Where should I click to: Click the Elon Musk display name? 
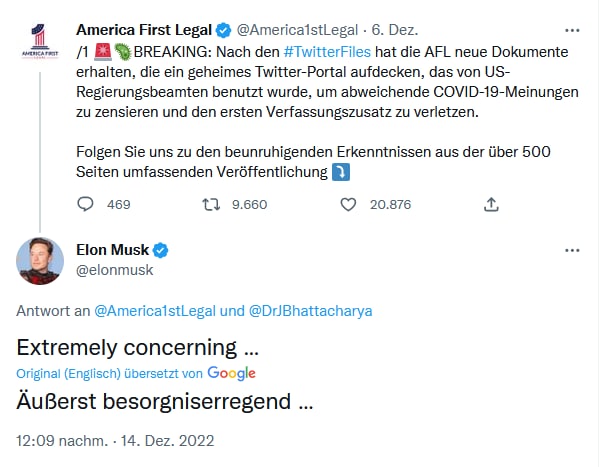tap(112, 250)
